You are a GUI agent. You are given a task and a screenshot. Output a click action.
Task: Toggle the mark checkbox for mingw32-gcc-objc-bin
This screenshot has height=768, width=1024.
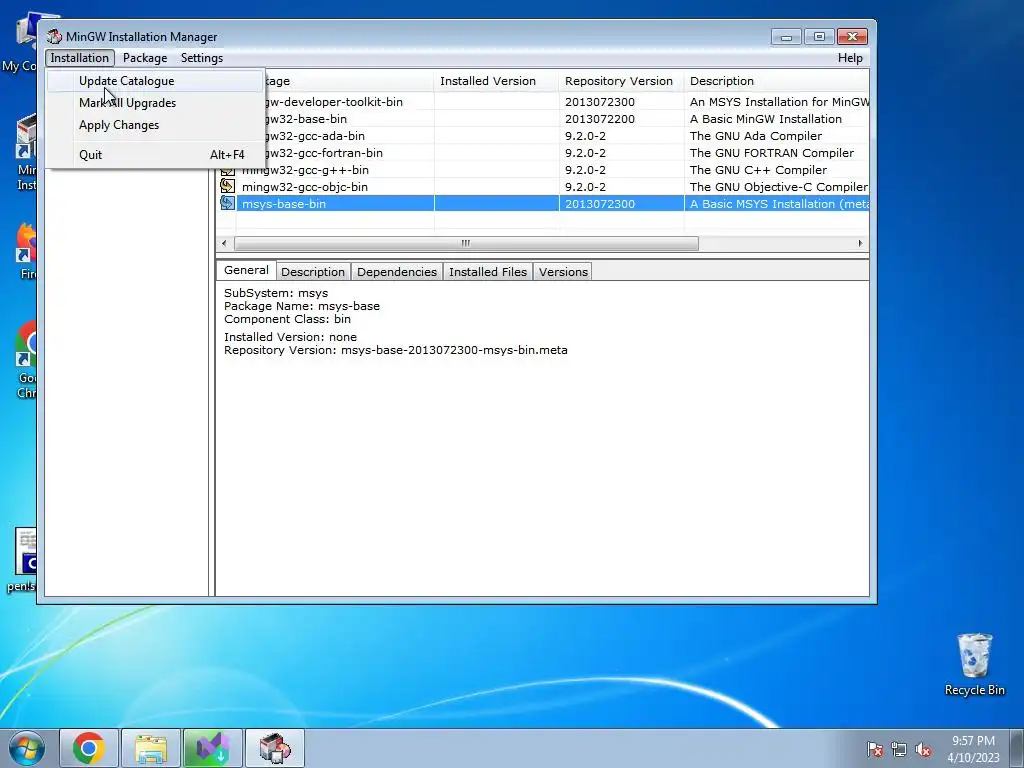(227, 186)
